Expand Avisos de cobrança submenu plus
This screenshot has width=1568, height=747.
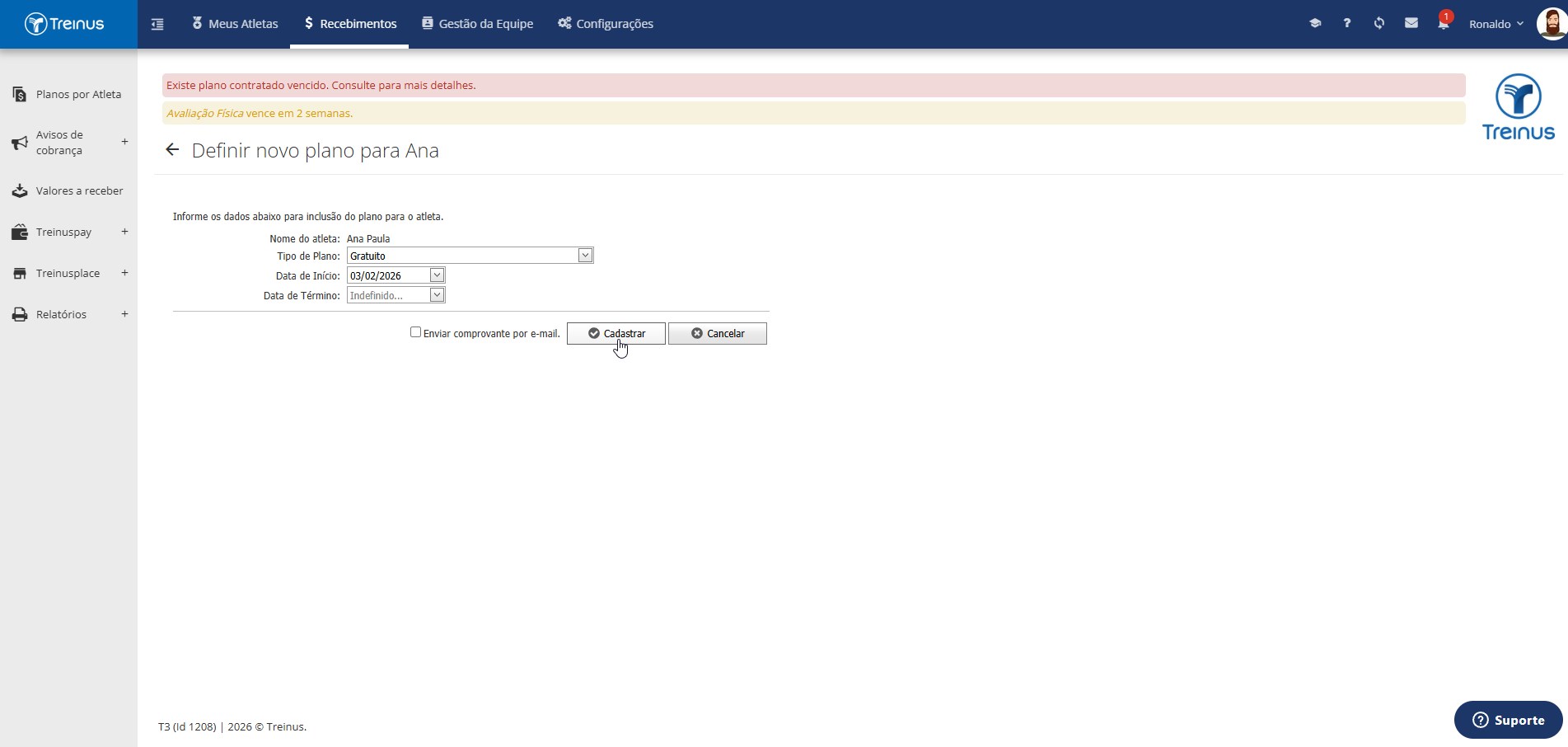124,142
